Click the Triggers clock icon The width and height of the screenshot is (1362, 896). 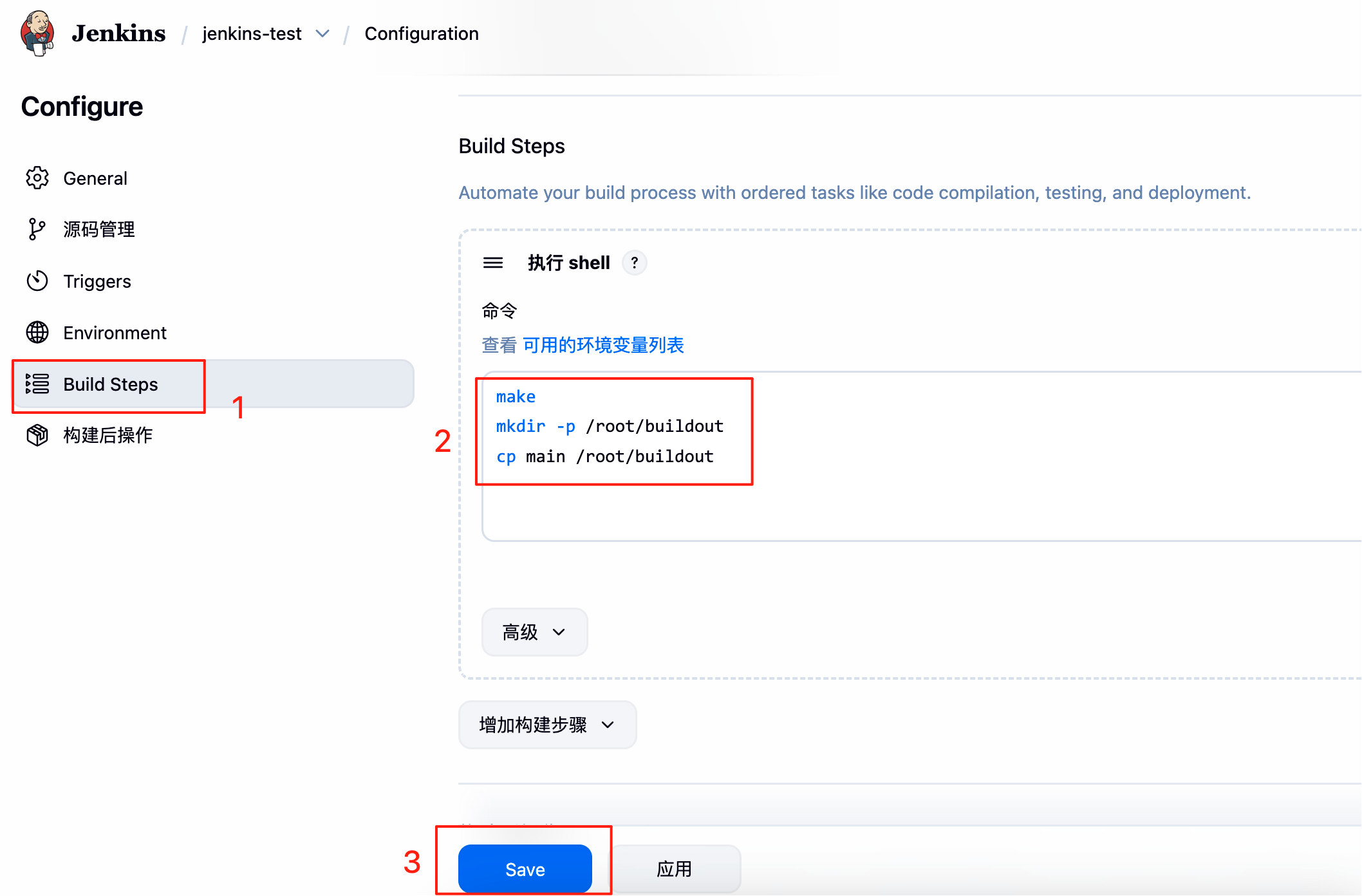tap(37, 281)
